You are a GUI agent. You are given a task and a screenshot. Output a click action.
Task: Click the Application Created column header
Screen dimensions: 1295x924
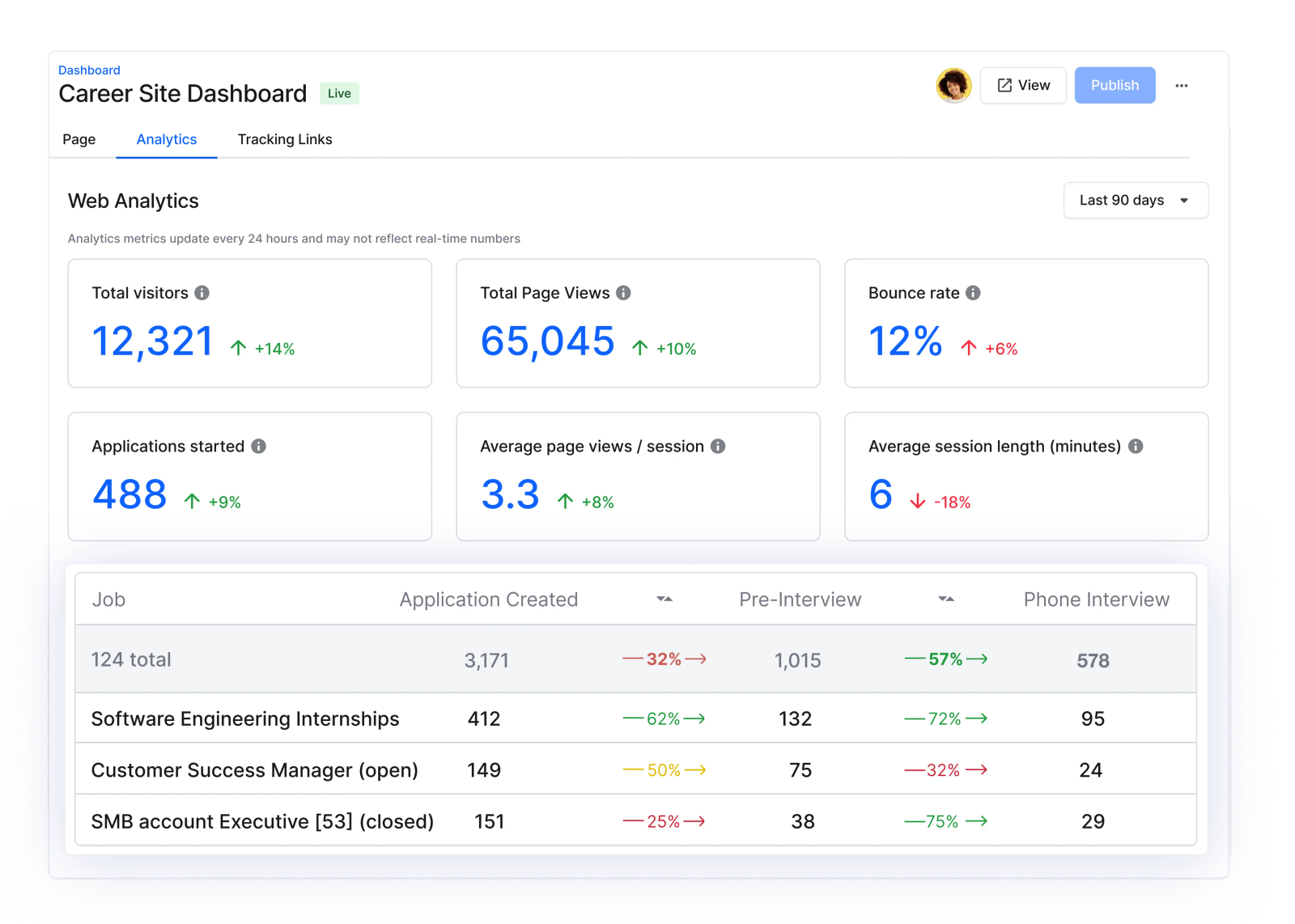pyautogui.click(x=489, y=600)
